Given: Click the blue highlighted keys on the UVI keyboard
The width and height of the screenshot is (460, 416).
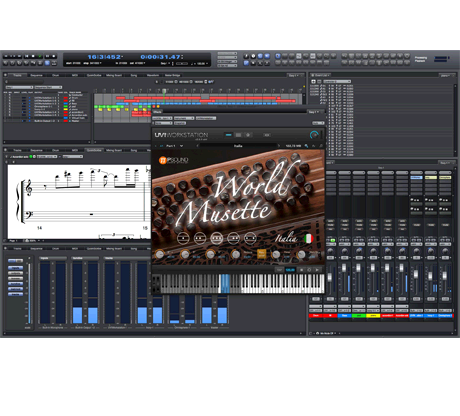Looking at the screenshot, I should click(225, 284).
